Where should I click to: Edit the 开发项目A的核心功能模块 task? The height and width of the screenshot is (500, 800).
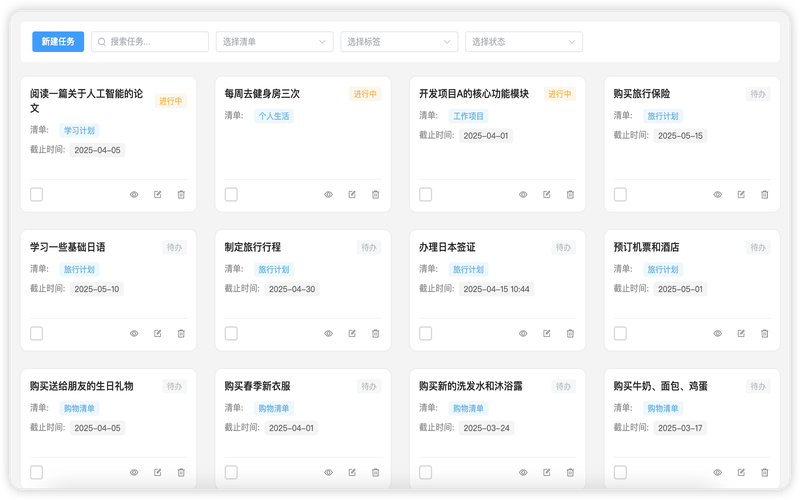point(546,194)
